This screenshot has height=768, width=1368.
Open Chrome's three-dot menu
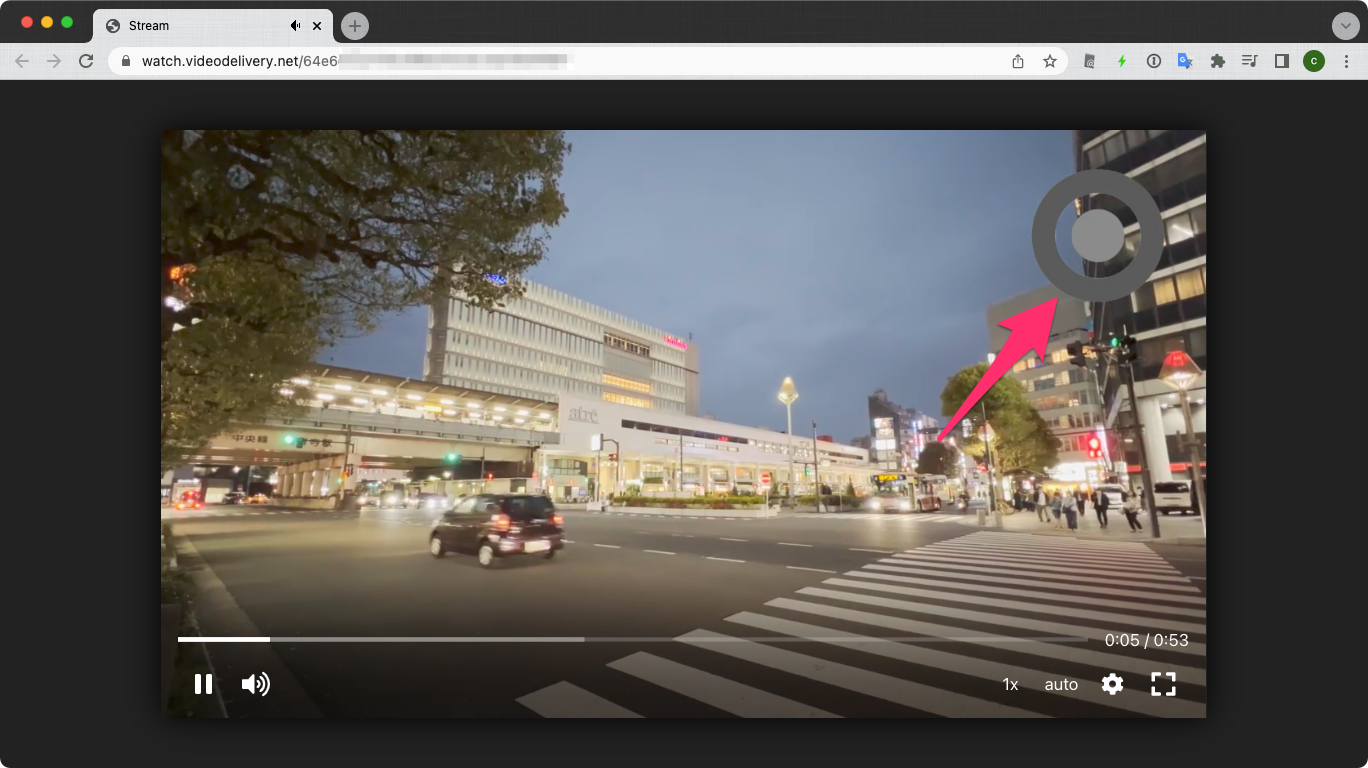[x=1347, y=61]
